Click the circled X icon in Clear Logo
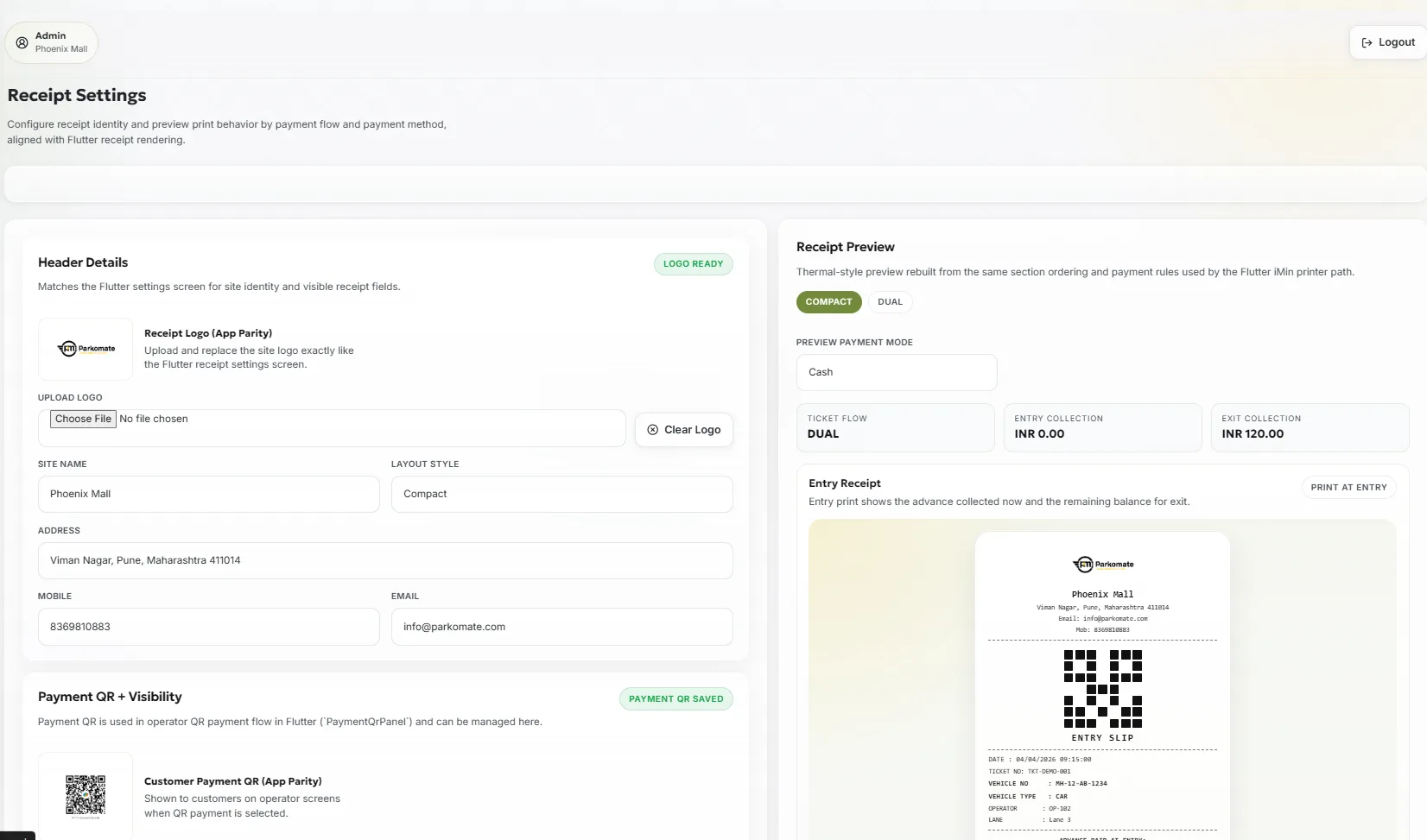The image size is (1427, 840). click(653, 430)
